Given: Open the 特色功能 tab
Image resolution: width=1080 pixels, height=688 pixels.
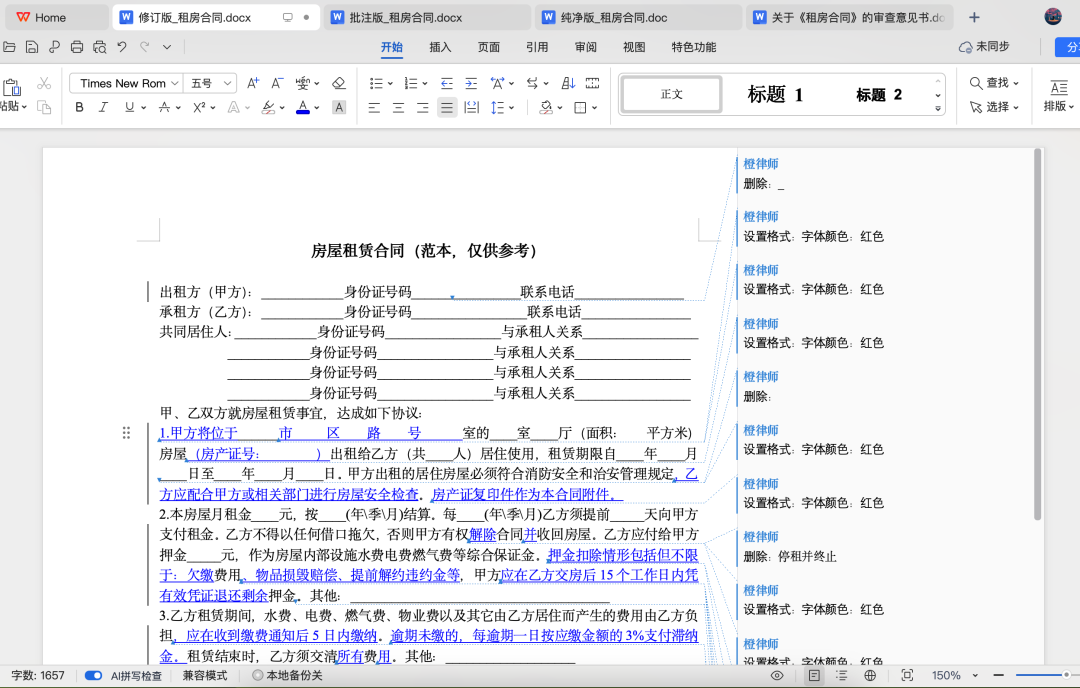Looking at the screenshot, I should pyautogui.click(x=694, y=47).
